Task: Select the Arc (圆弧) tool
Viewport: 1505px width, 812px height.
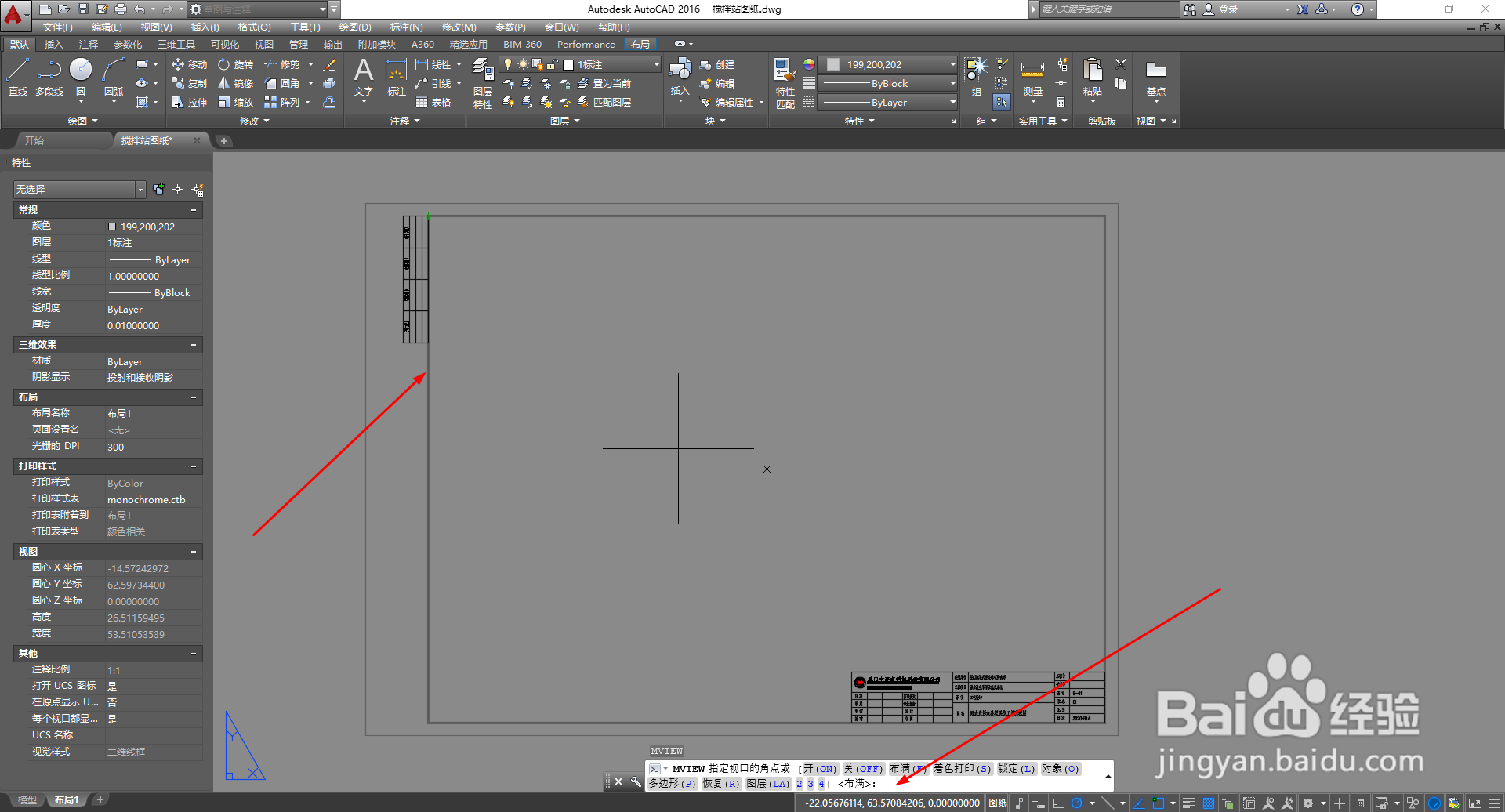Action: (x=114, y=77)
